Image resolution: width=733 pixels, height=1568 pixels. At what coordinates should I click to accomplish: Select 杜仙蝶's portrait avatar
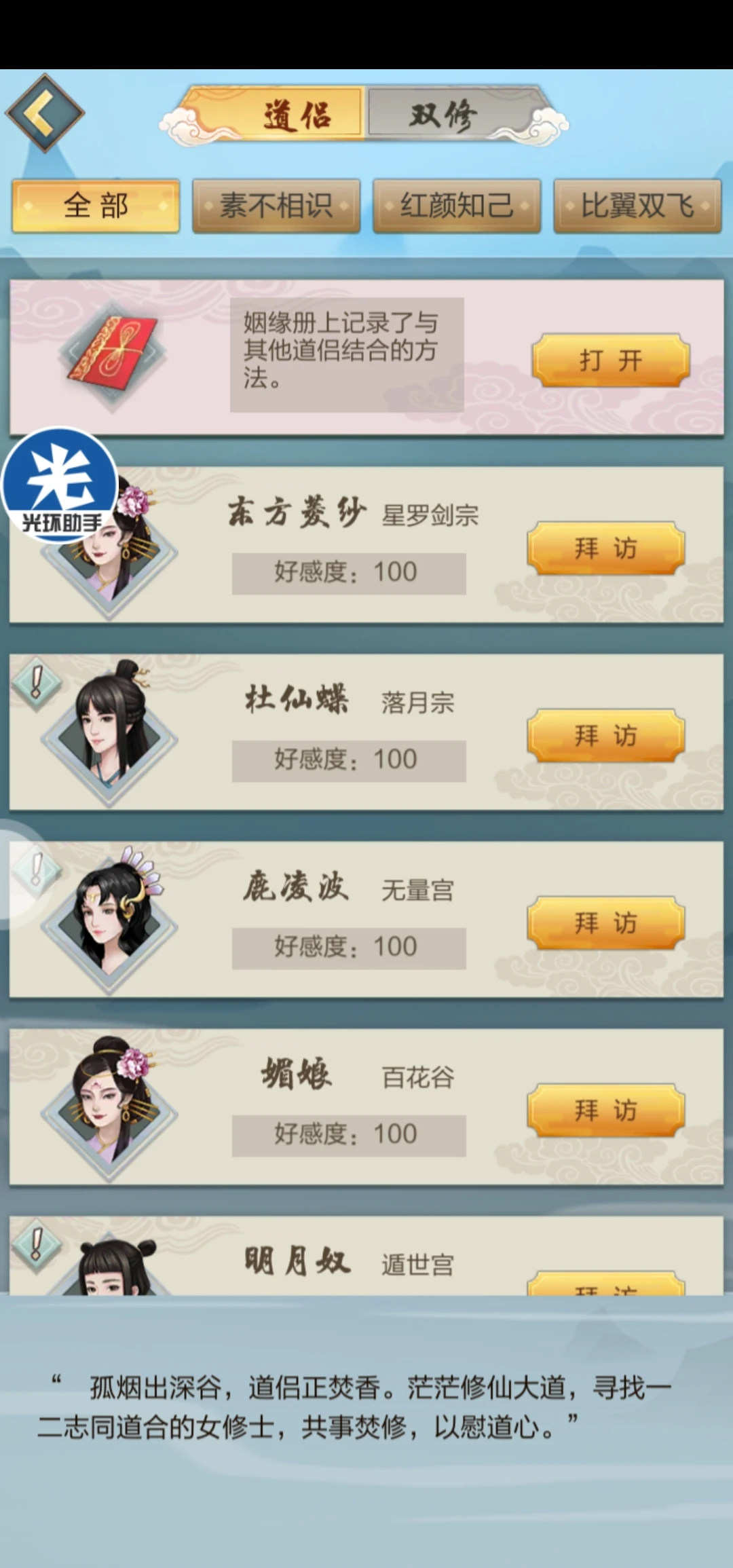pos(110,733)
